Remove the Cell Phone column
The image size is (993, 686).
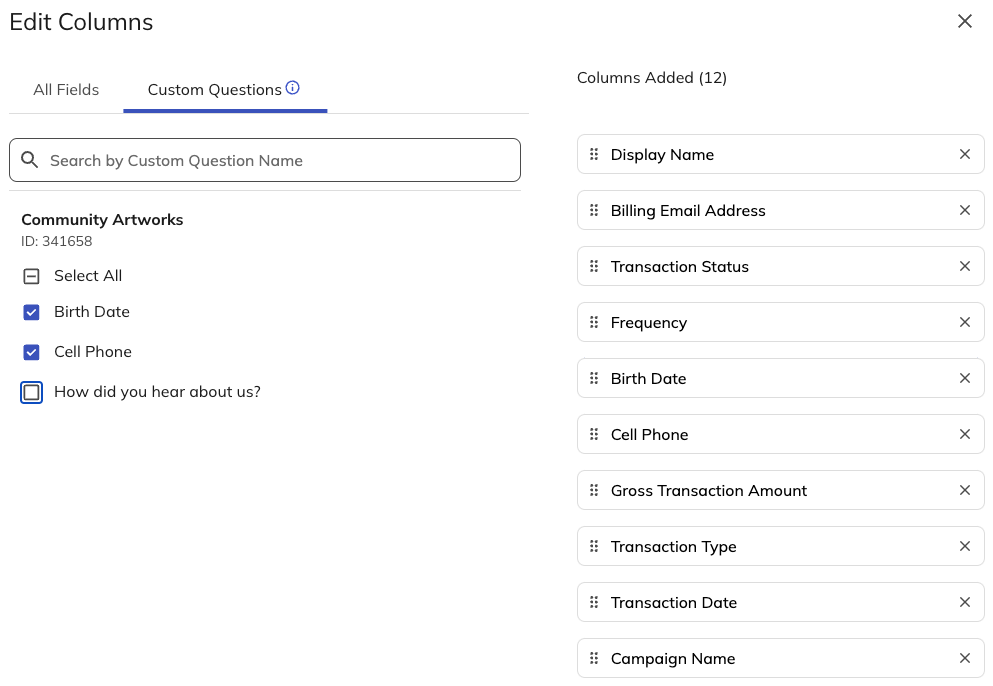click(965, 434)
